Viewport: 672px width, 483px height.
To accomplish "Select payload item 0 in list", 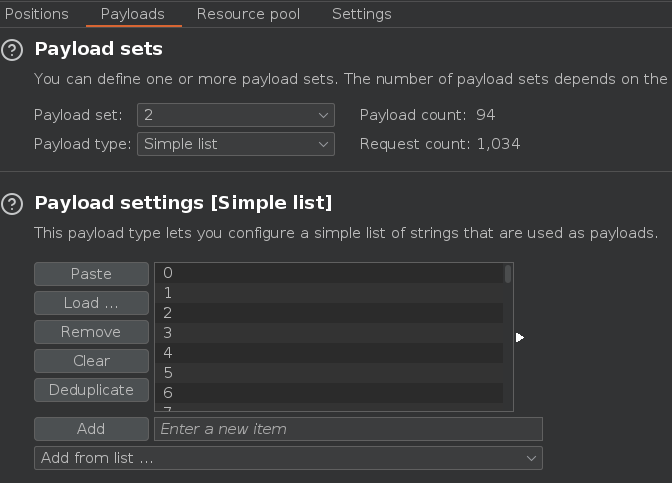I will tap(329, 273).
